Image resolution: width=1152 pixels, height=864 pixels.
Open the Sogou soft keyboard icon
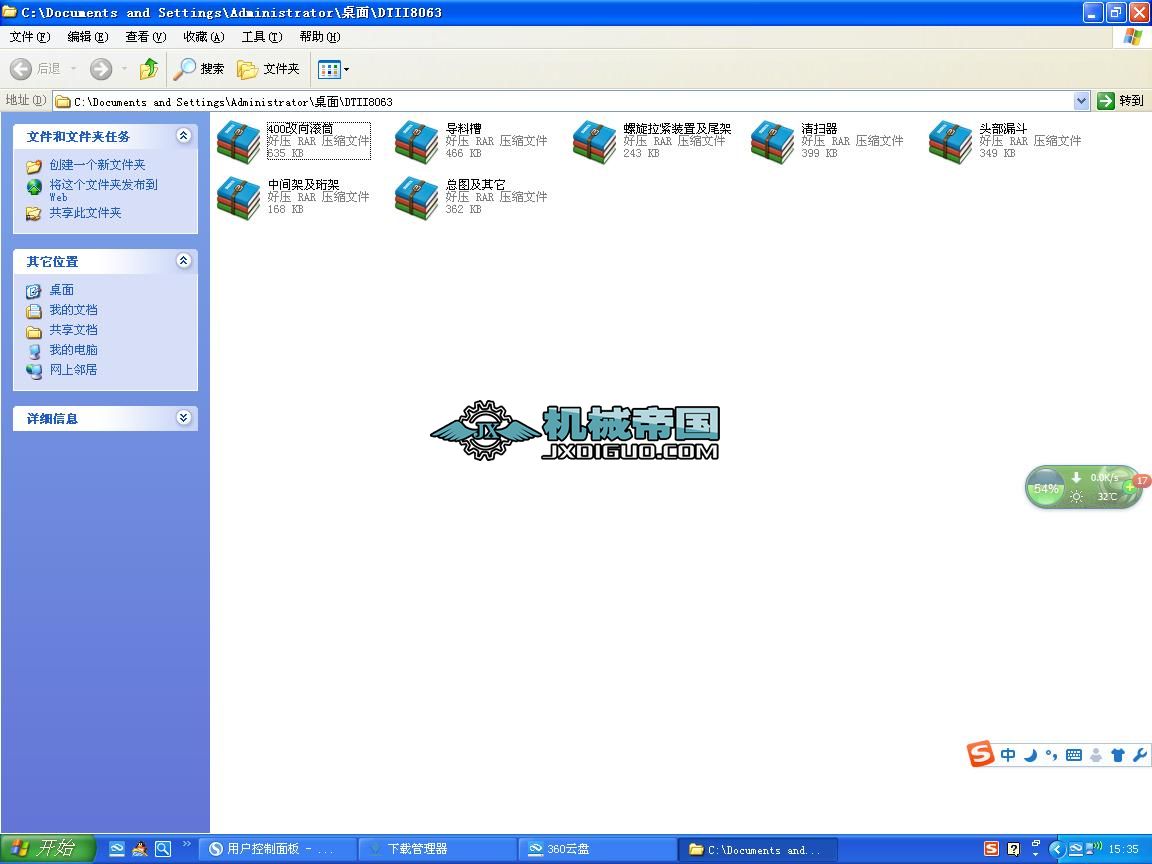[x=1073, y=755]
